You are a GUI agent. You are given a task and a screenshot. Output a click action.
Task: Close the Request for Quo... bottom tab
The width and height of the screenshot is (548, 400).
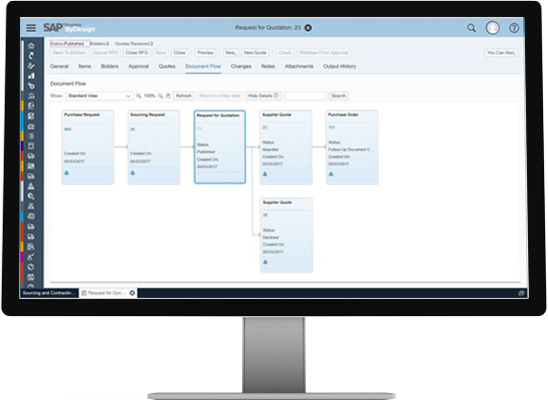click(x=132, y=293)
